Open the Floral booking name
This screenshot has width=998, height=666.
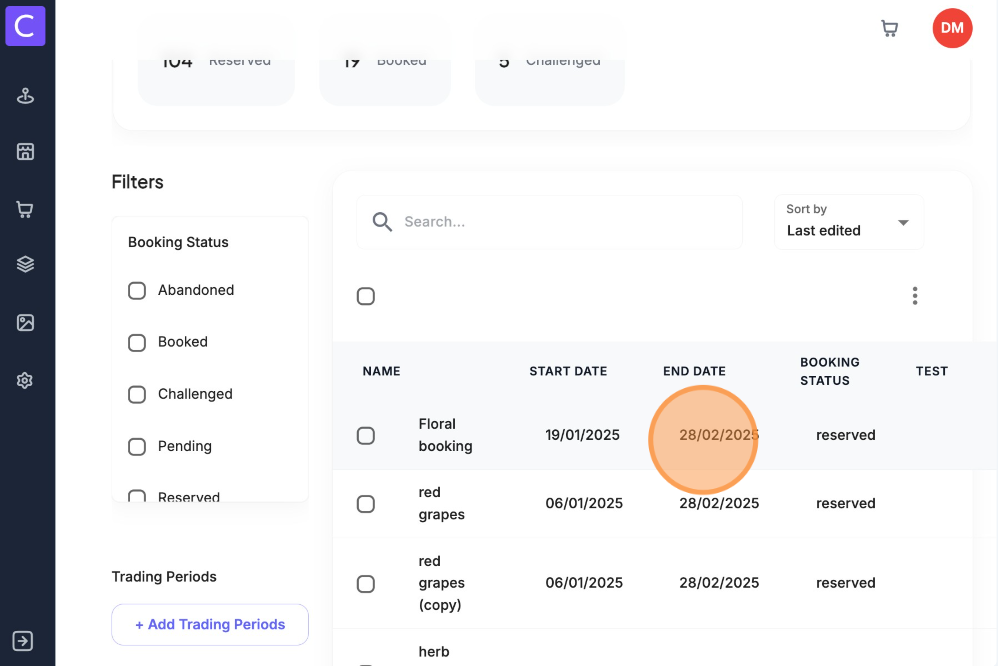pyautogui.click(x=446, y=435)
